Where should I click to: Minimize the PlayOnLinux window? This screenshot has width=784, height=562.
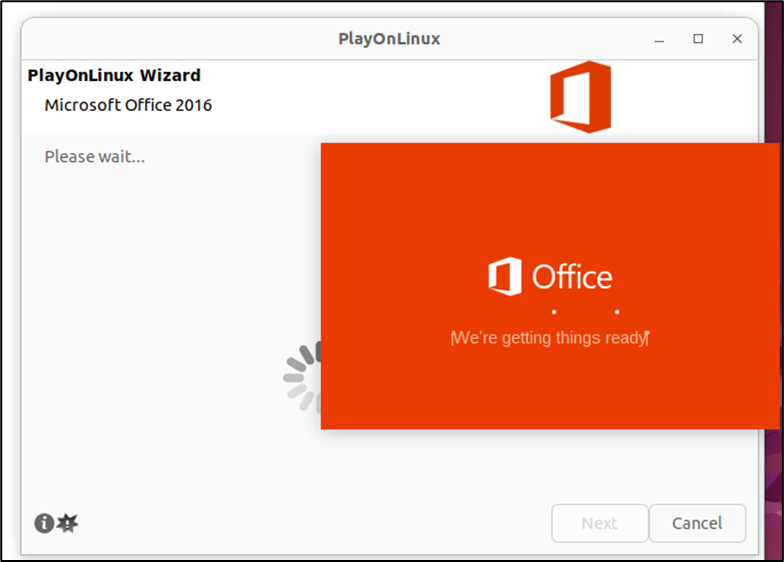[660, 39]
